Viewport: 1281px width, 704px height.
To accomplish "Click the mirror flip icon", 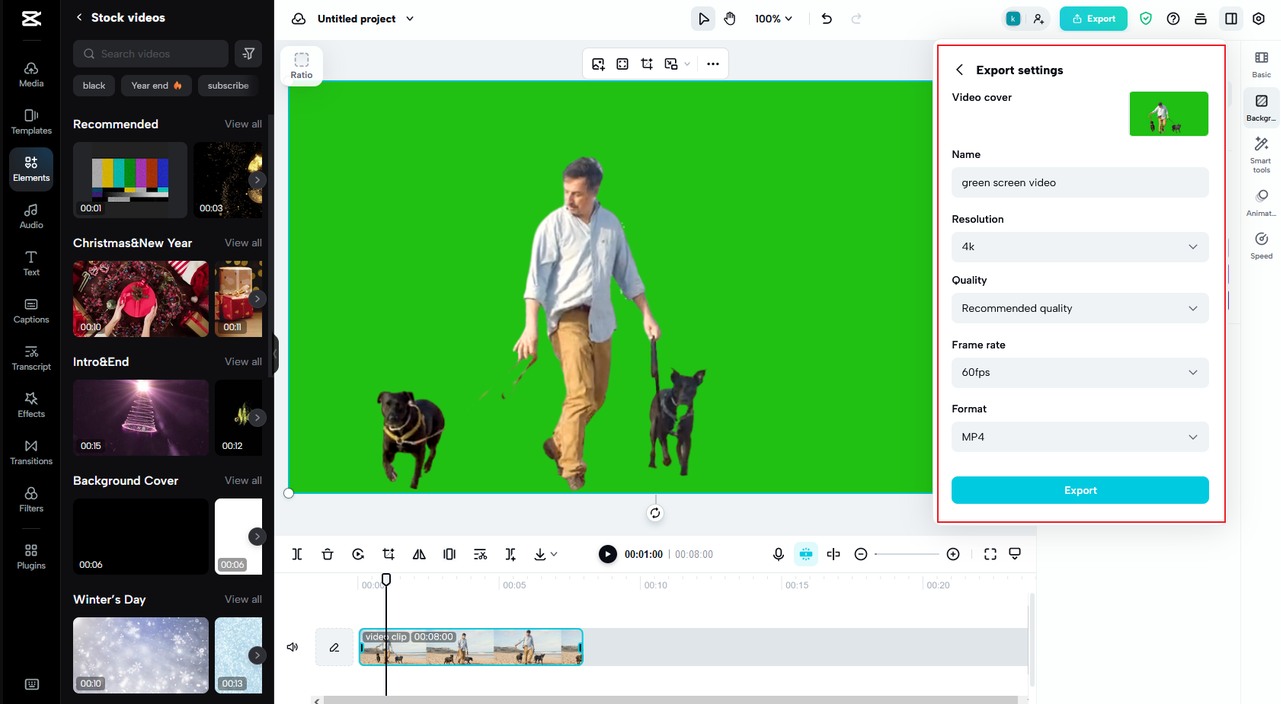I will pyautogui.click(x=419, y=554).
